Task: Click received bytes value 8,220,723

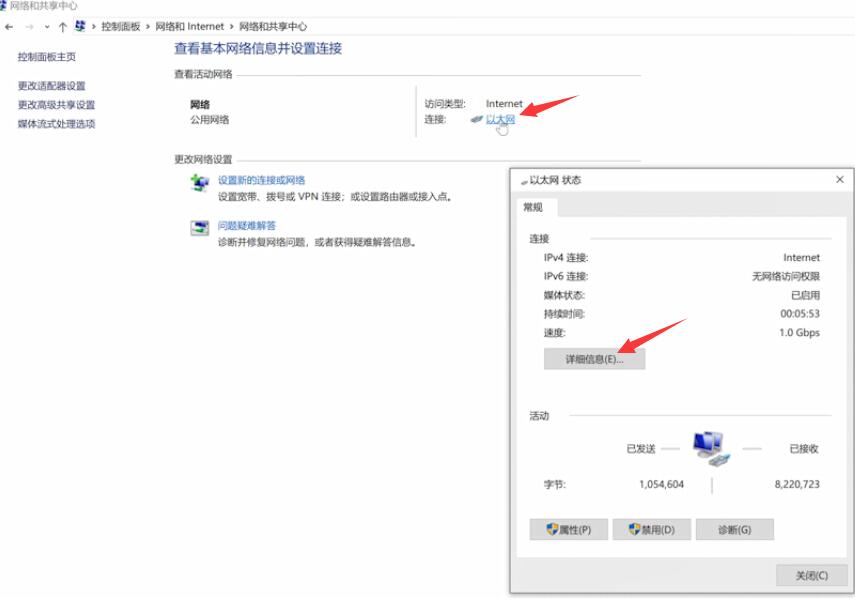Action: point(797,484)
